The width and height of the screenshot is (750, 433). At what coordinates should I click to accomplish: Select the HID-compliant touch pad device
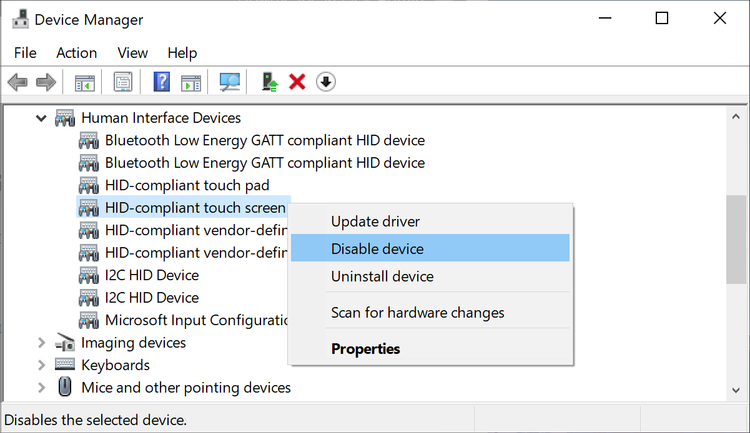tap(187, 185)
